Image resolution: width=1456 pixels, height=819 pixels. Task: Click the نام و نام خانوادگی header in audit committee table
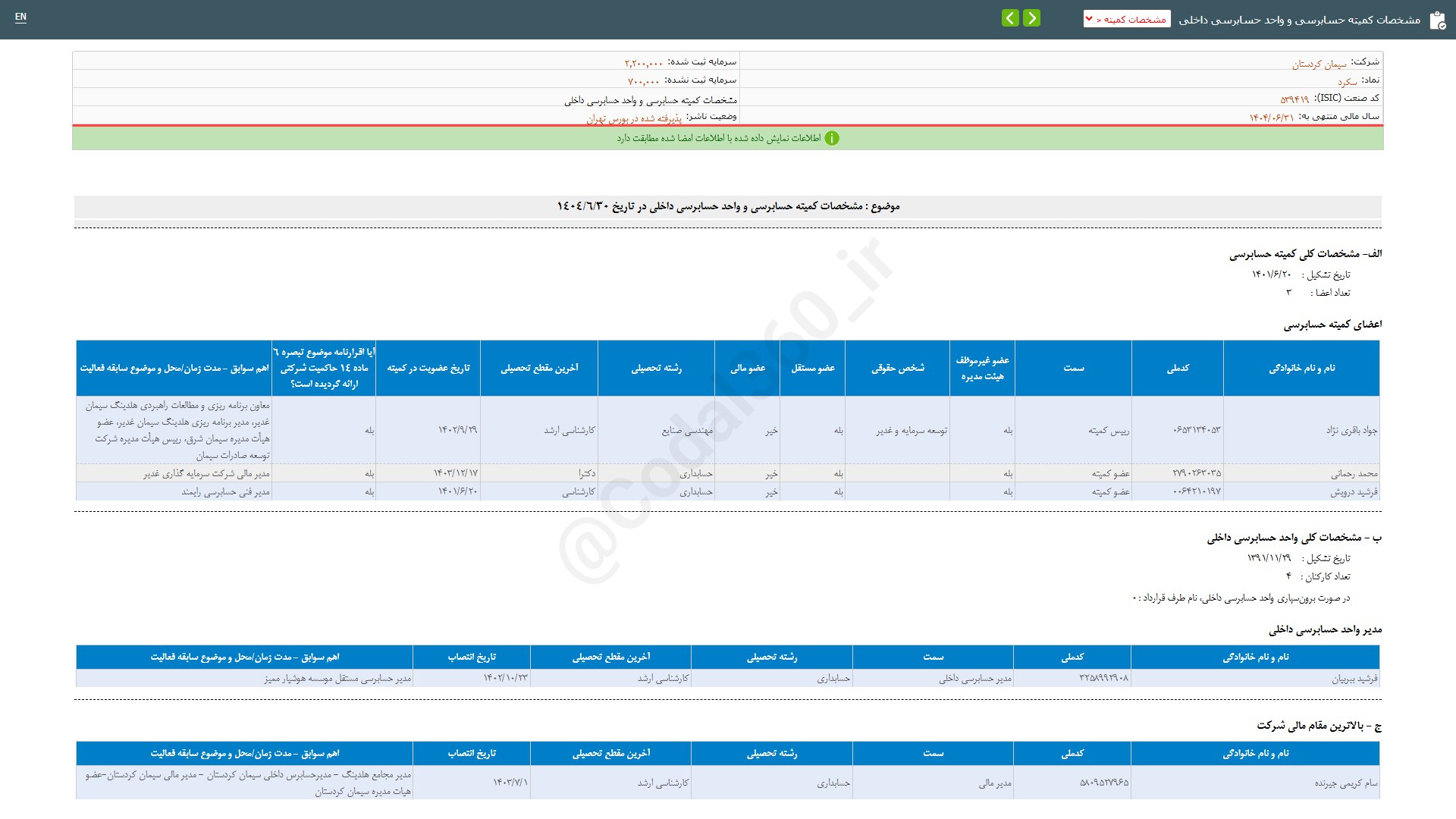[x=1301, y=368]
